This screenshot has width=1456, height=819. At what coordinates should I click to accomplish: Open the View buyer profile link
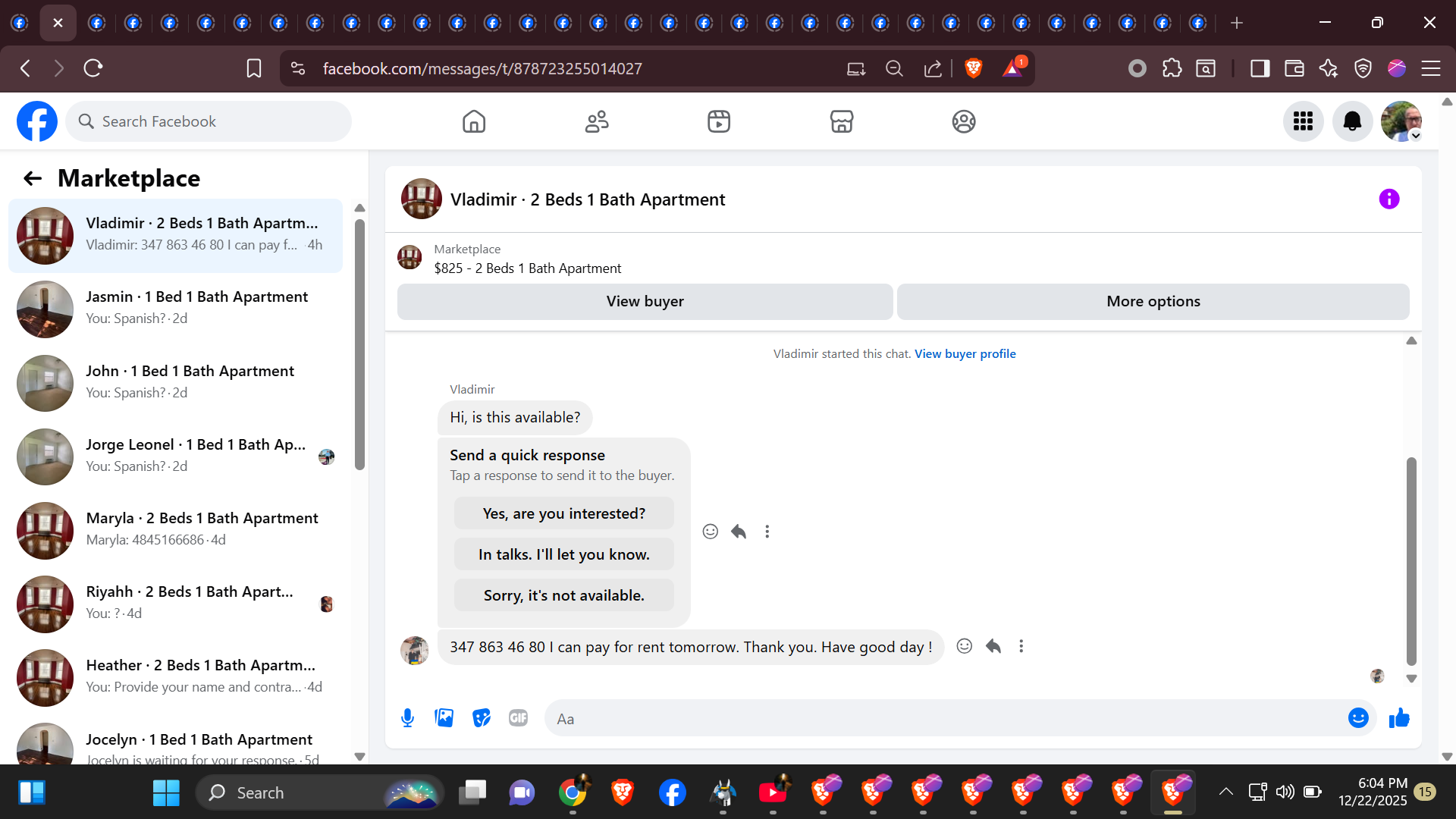click(965, 354)
